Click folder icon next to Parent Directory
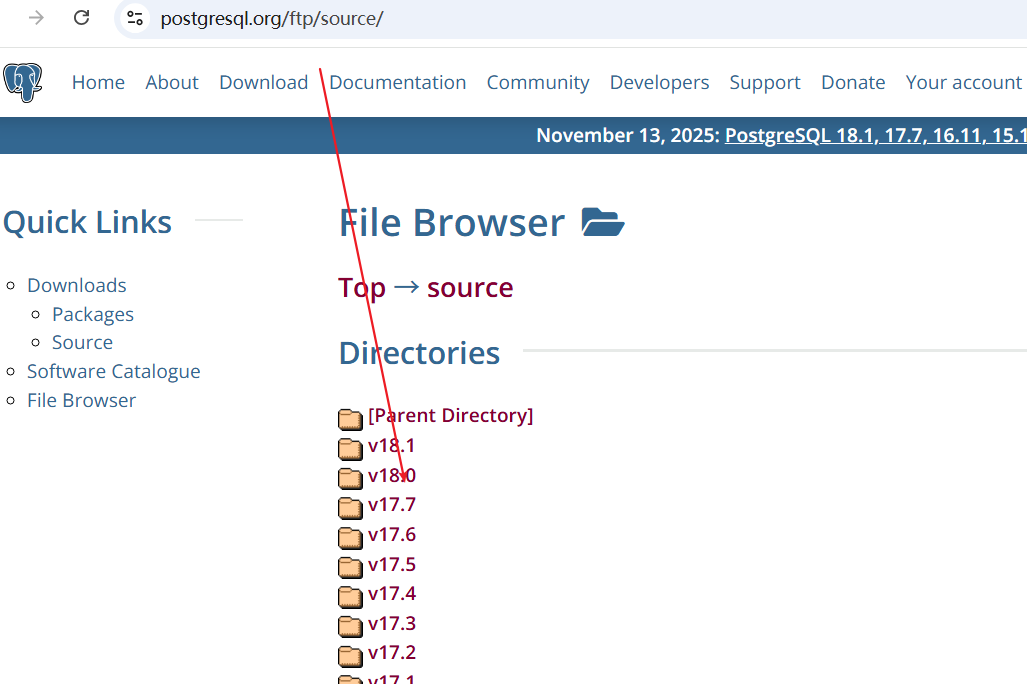The image size is (1027, 684). 350,419
